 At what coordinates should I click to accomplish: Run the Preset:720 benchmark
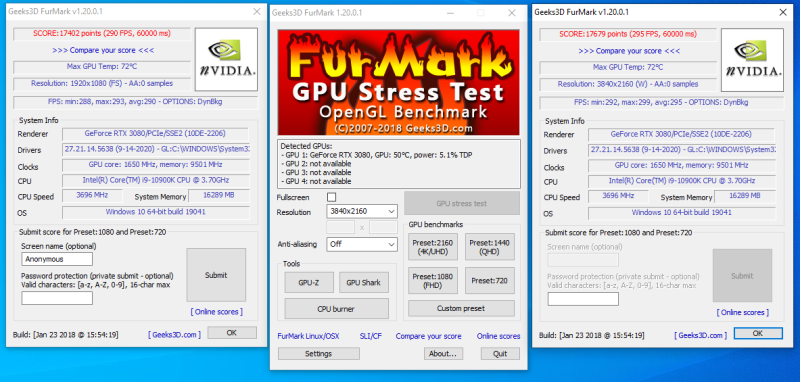point(490,281)
